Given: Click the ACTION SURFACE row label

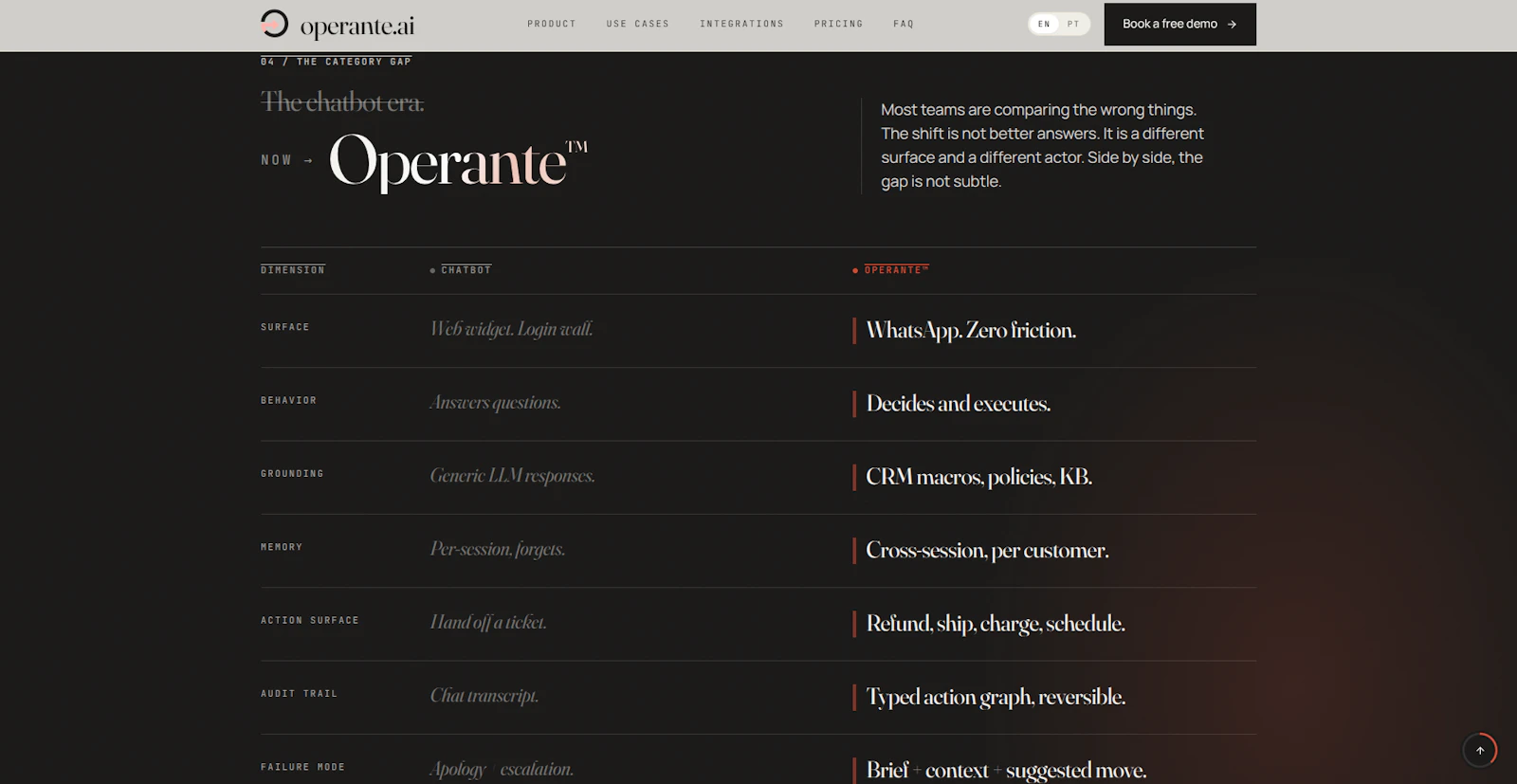Looking at the screenshot, I should click(310, 620).
